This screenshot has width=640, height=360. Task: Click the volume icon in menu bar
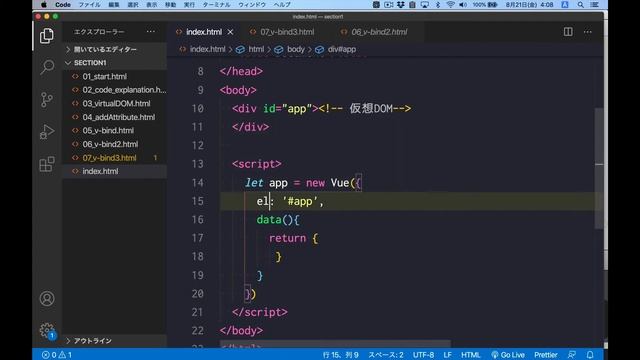(x=463, y=5)
